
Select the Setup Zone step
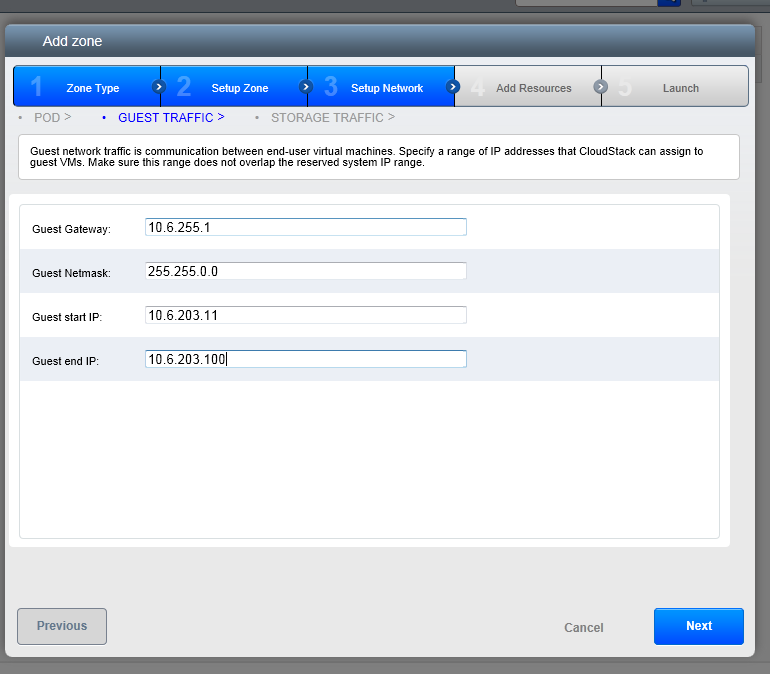[x=234, y=86]
